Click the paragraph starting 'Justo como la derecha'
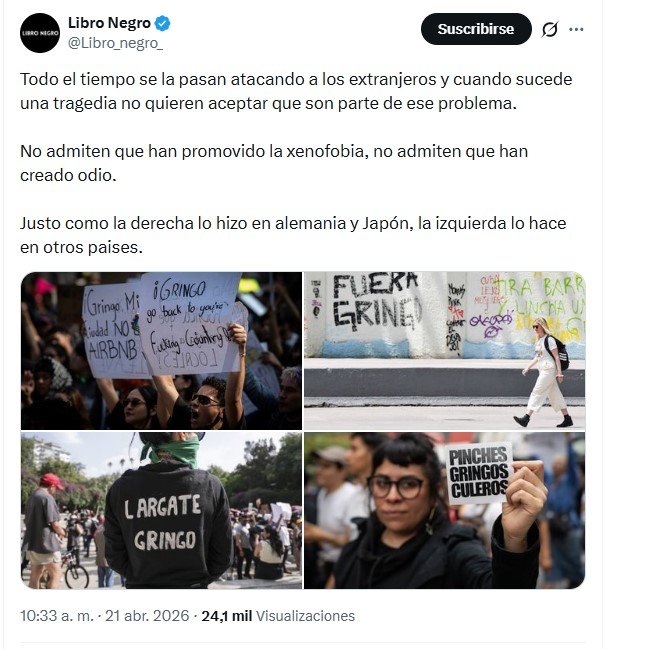 293,235
